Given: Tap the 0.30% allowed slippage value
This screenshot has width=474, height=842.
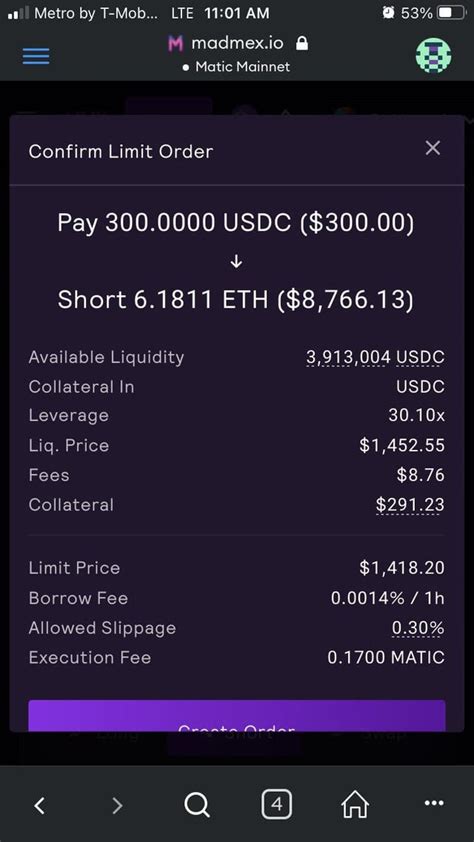Looking at the screenshot, I should pyautogui.click(x=418, y=628).
